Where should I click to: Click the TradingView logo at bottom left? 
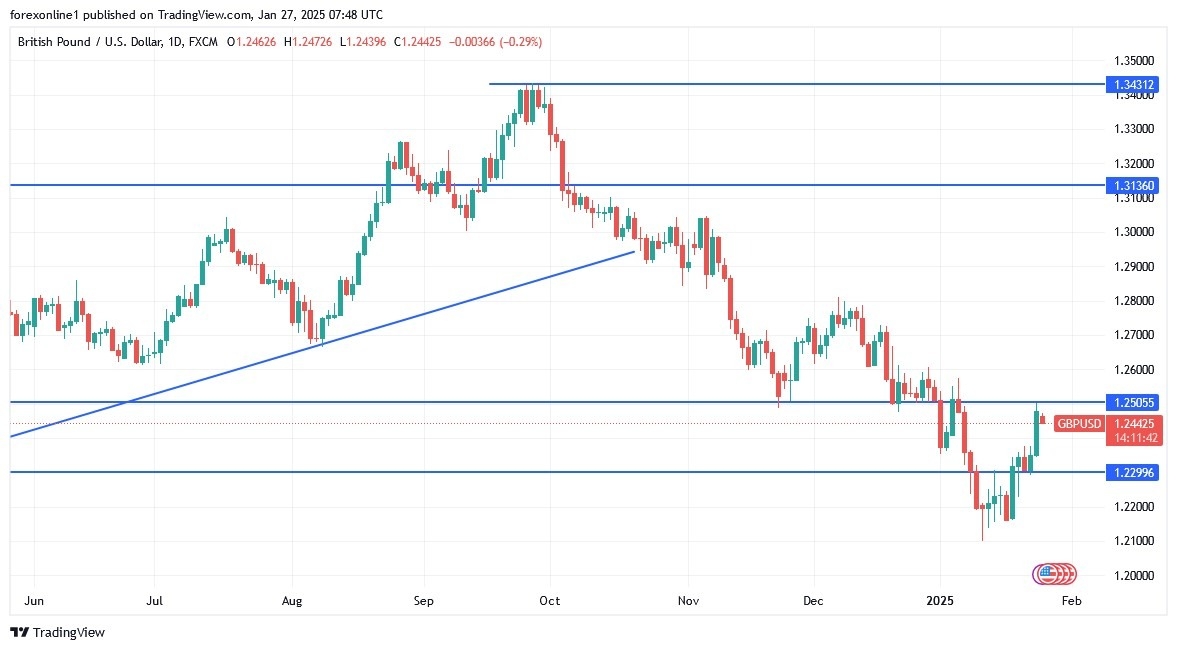[57, 632]
